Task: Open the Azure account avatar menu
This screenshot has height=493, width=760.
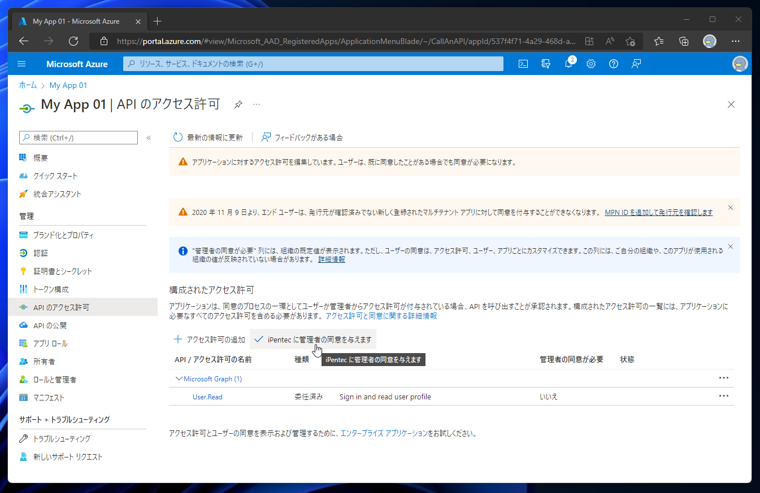Action: (x=740, y=64)
